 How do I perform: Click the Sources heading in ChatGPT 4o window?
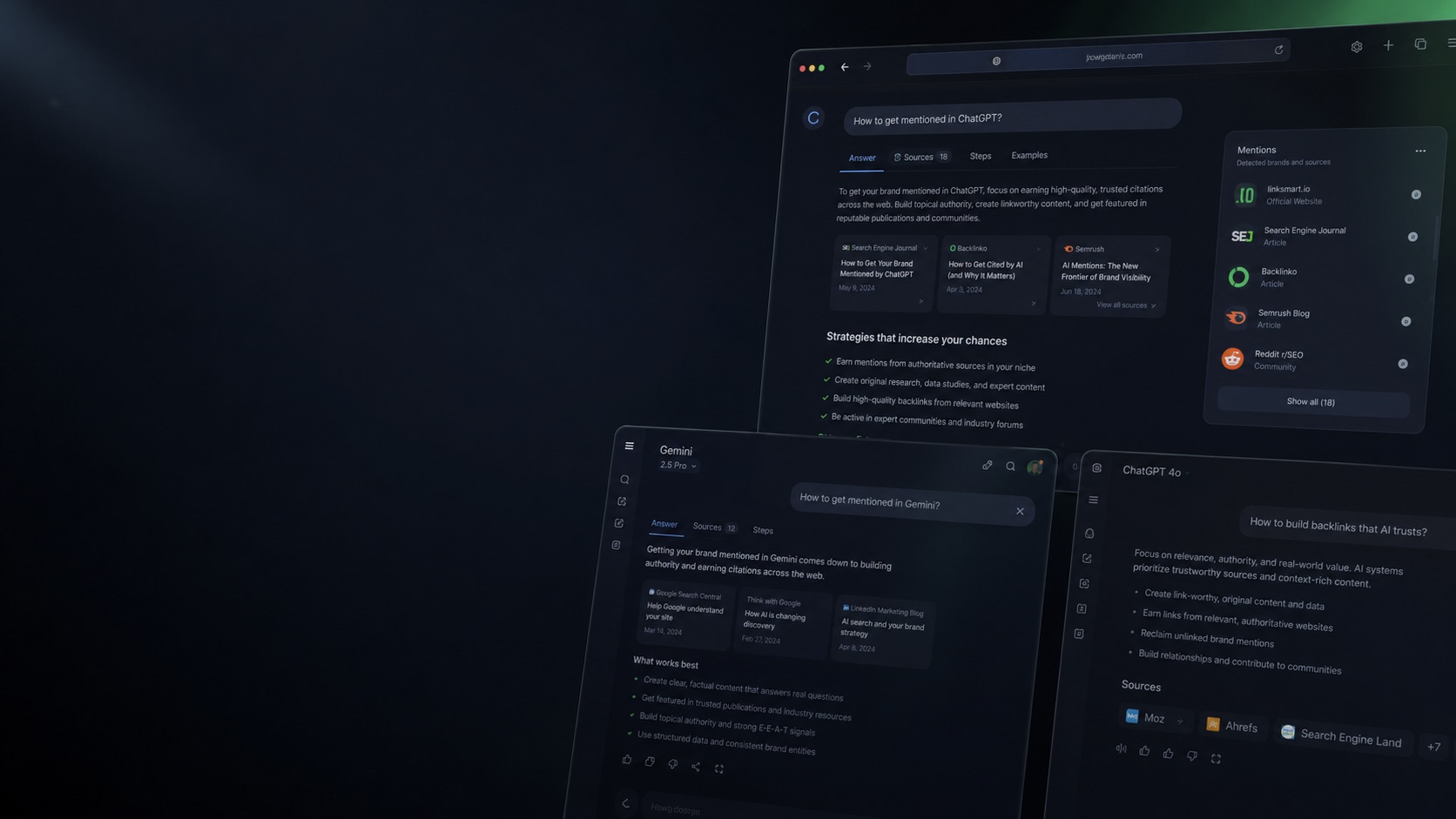tap(1141, 686)
